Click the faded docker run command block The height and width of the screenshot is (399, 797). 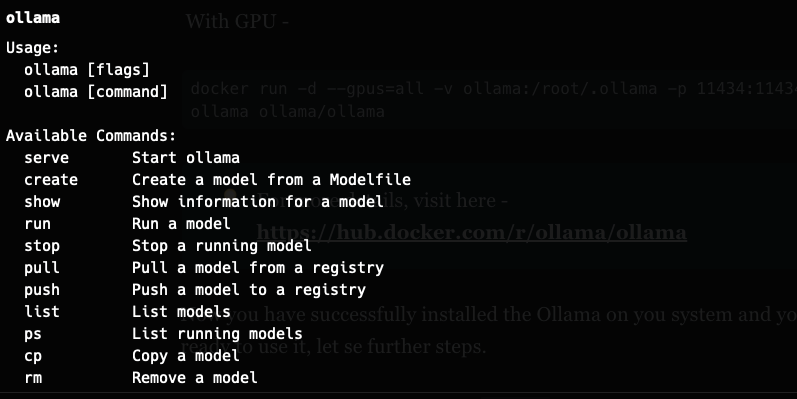(489, 100)
